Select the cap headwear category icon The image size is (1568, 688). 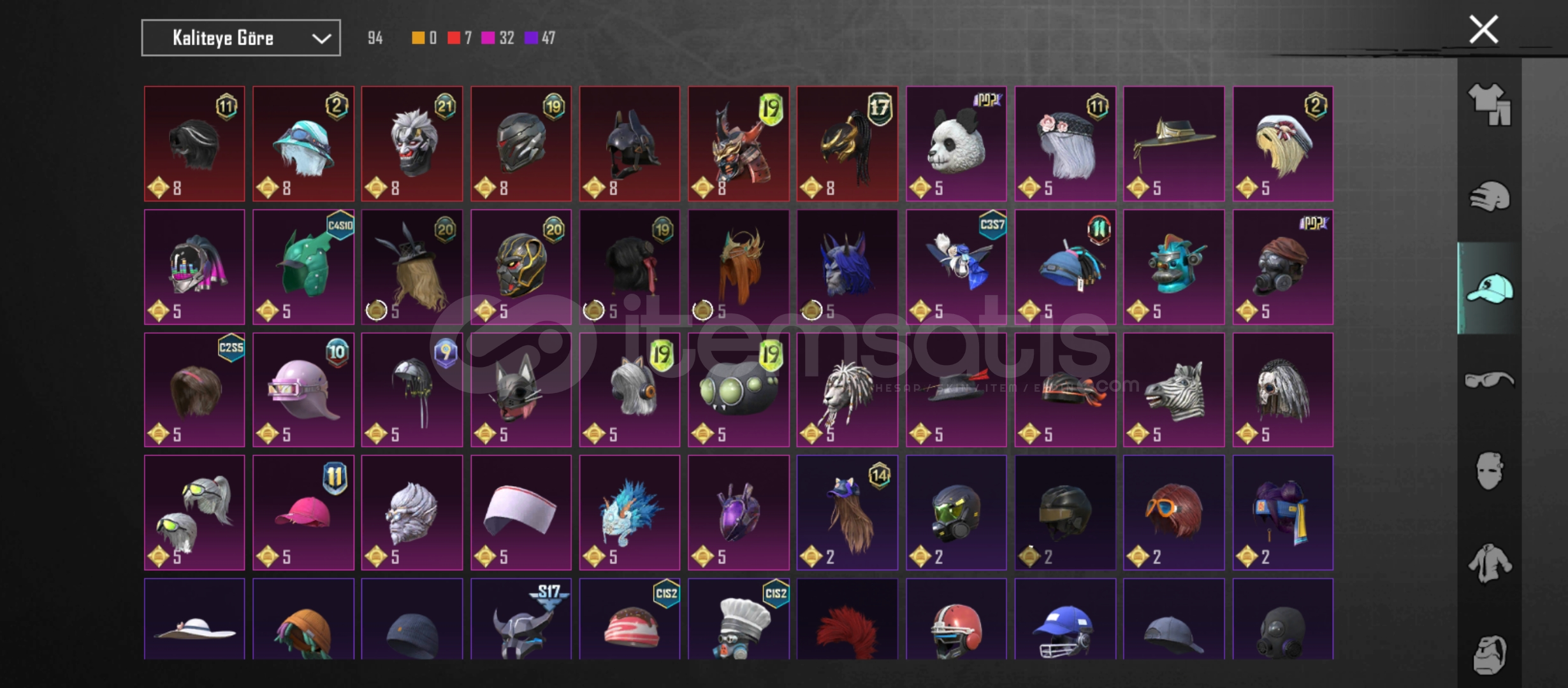coord(1490,289)
